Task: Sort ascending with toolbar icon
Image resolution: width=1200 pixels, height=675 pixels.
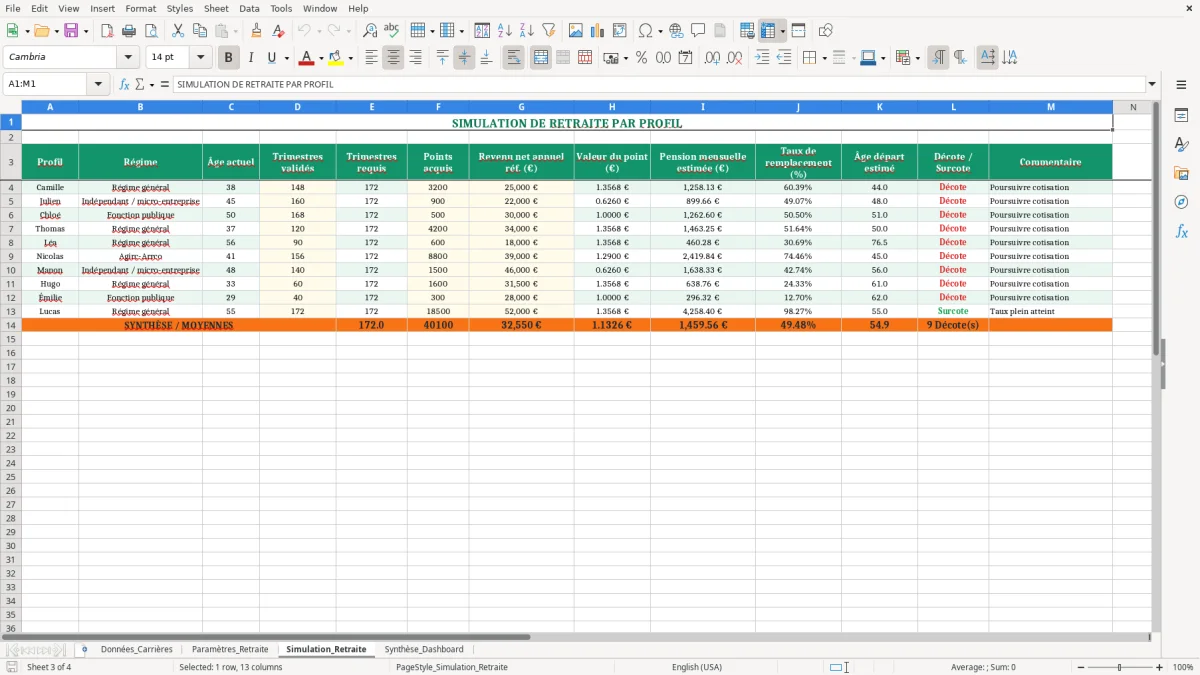Action: point(505,31)
